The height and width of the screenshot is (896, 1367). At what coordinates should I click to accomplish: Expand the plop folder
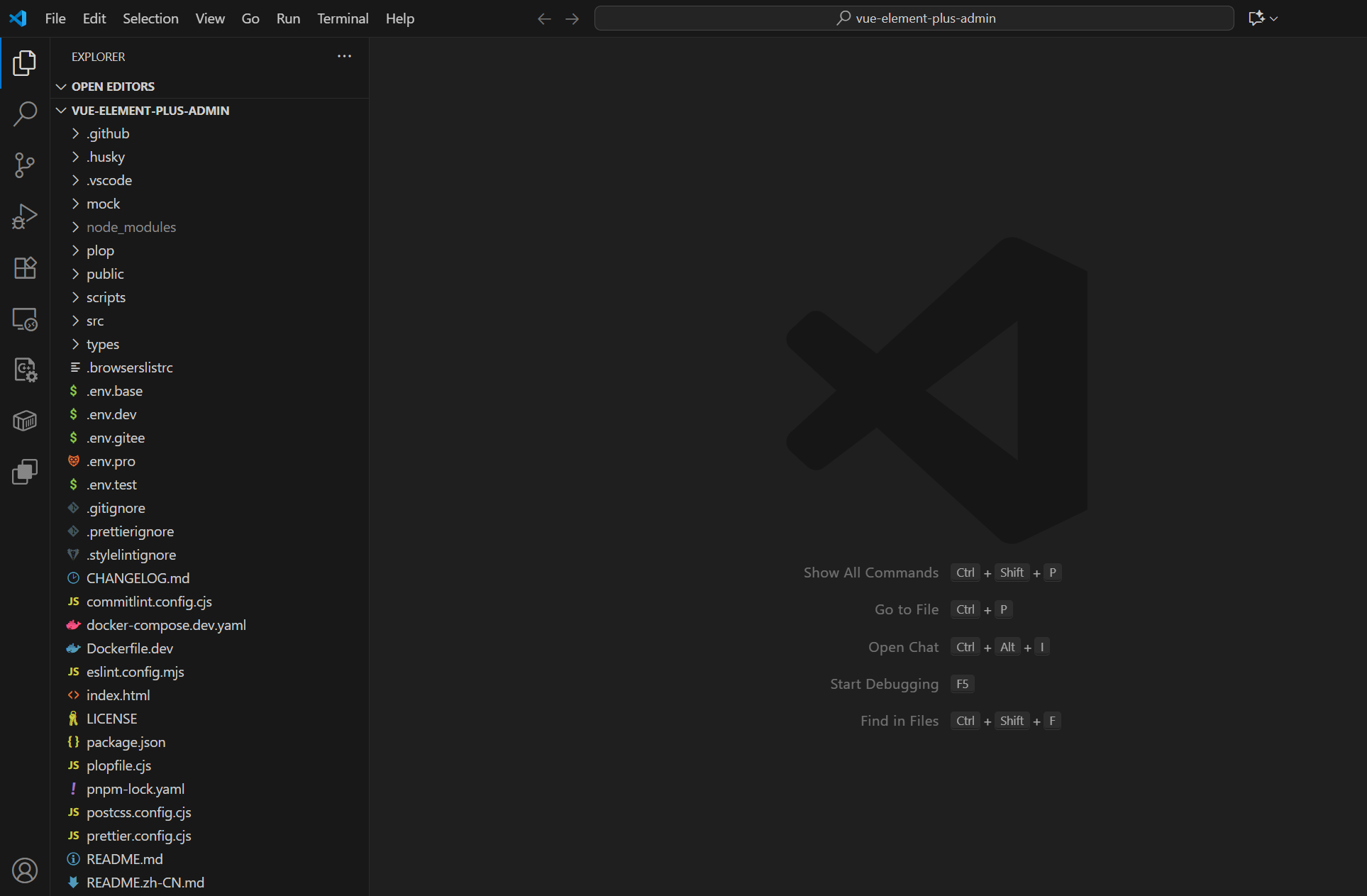point(209,250)
